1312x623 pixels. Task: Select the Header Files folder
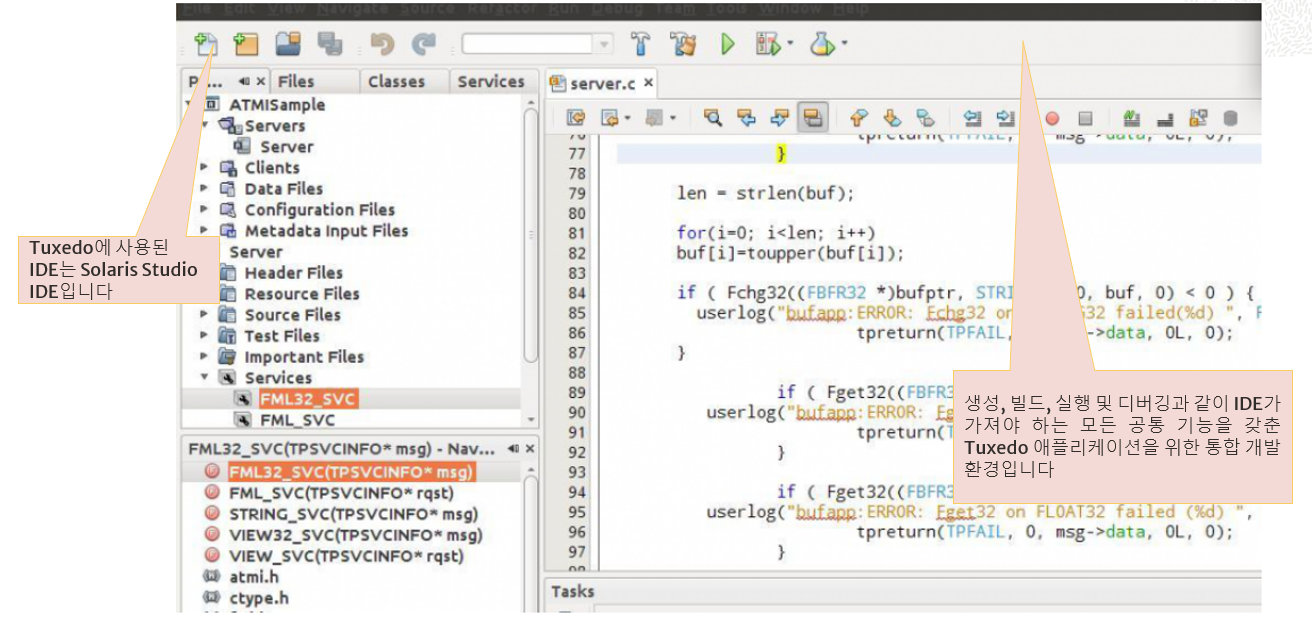293,272
